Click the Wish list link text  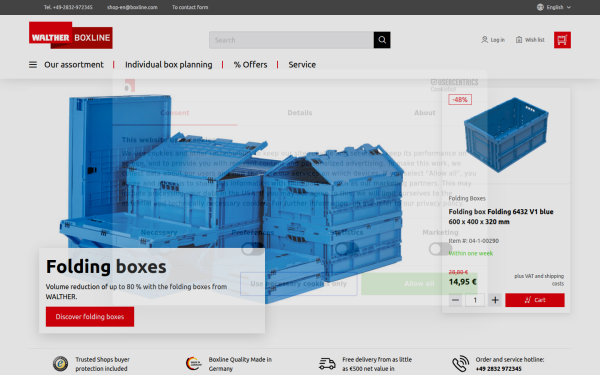click(535, 40)
